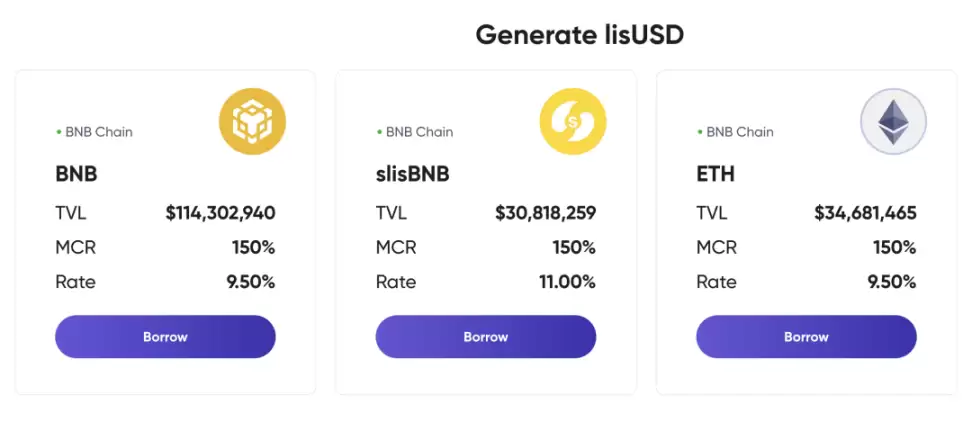
Task: Click the 150% MCR value in slisBNB card
Action: [x=574, y=247]
